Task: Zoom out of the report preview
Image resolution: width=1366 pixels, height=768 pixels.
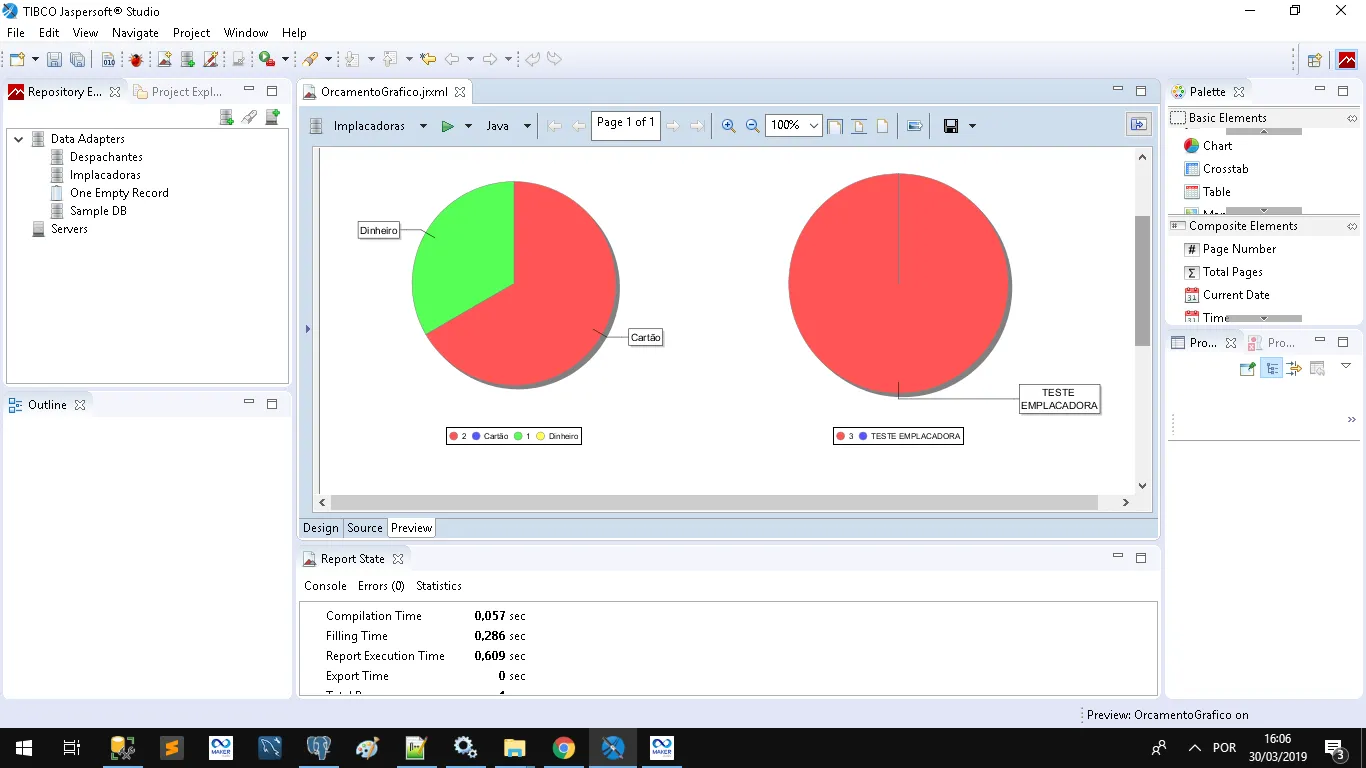Action: coord(753,126)
